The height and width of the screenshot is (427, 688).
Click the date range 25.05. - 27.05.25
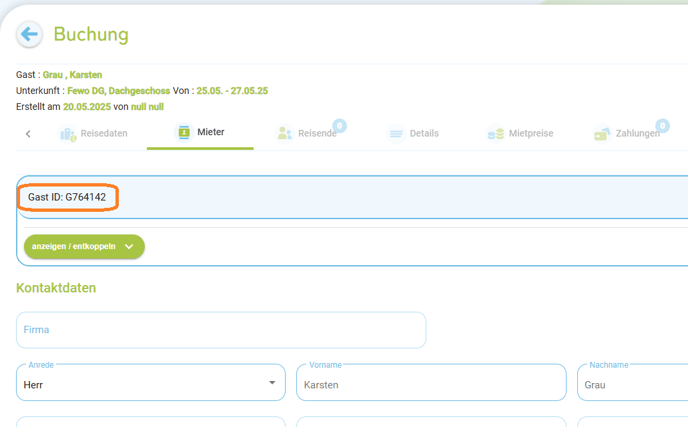click(x=232, y=91)
